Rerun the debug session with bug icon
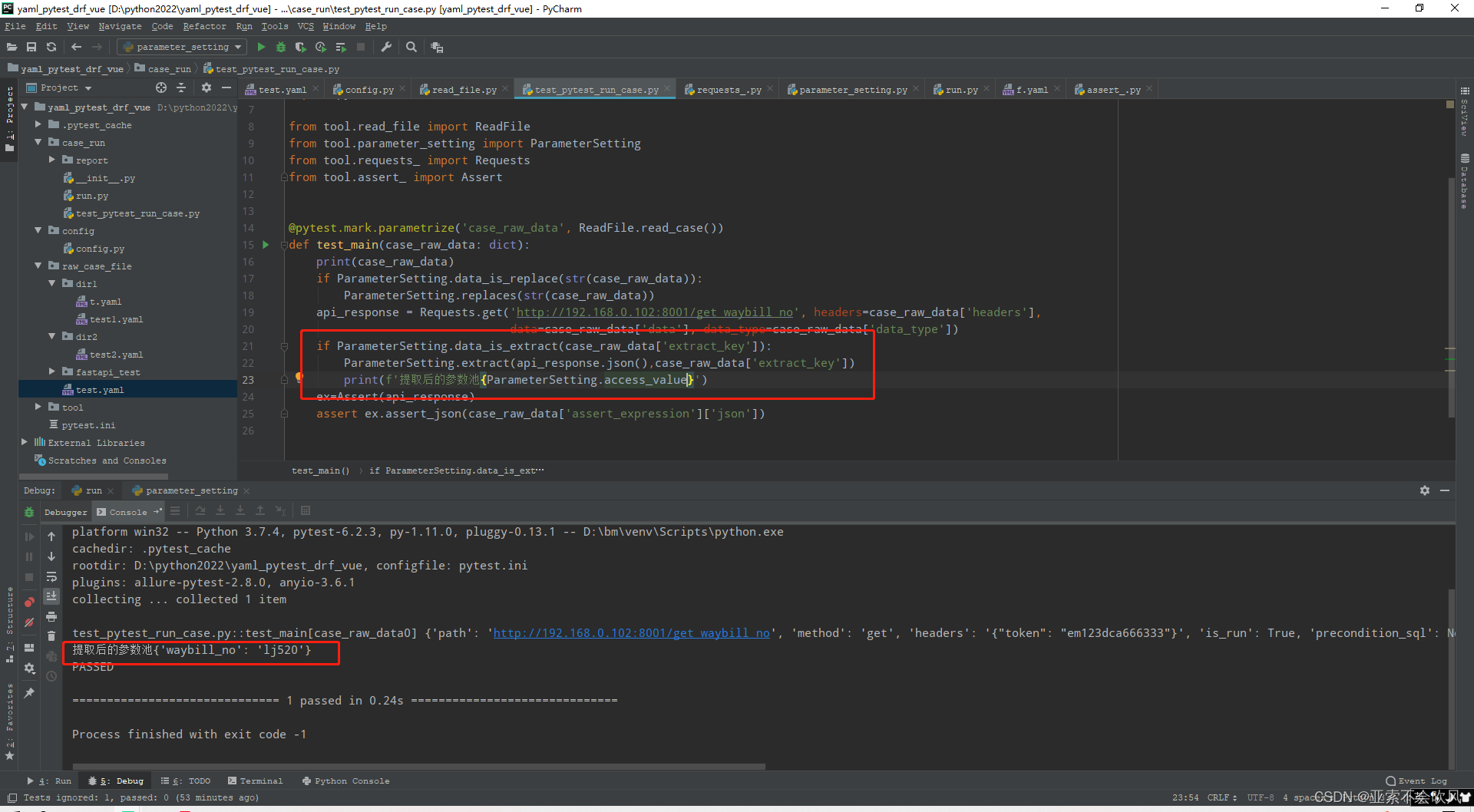 [29, 512]
